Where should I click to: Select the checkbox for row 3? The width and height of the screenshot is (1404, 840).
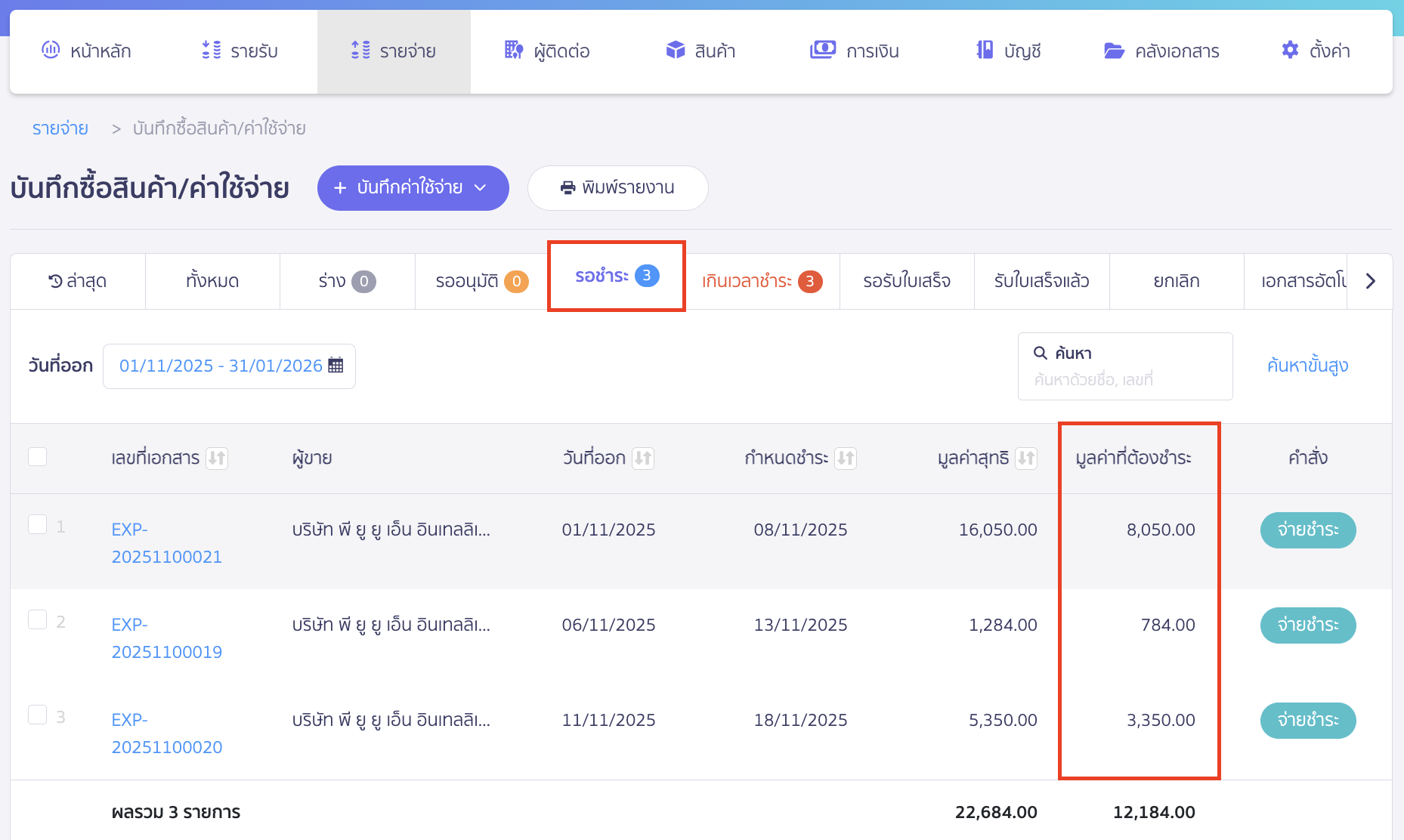38,715
